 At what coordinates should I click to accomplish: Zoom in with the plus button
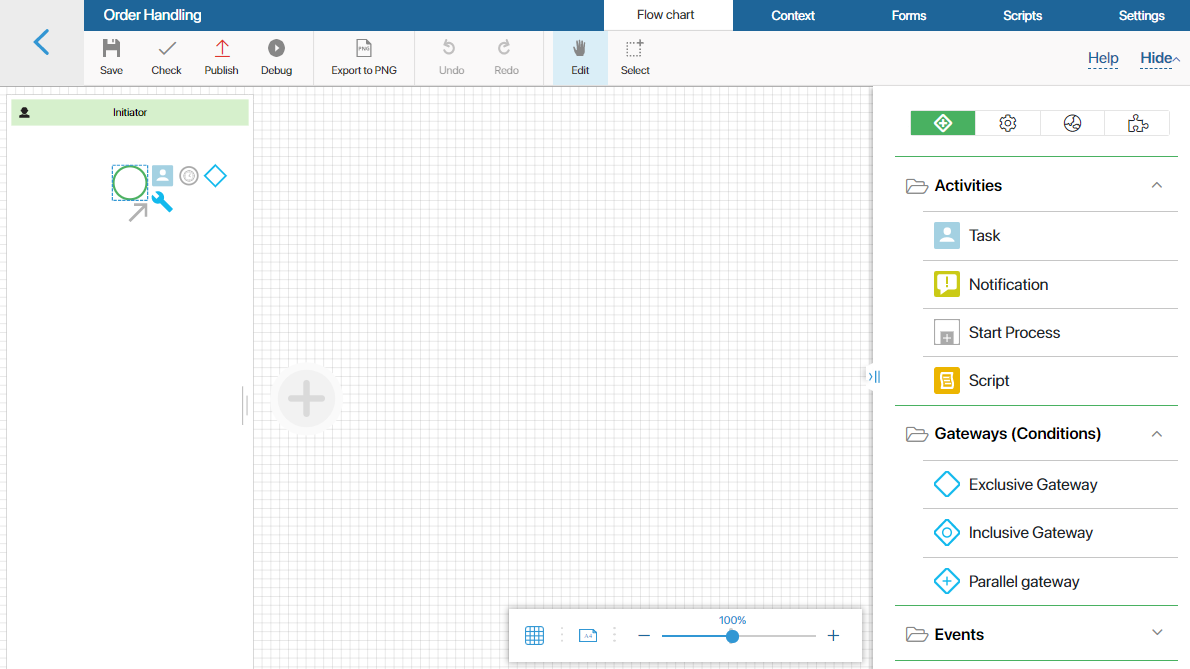833,636
